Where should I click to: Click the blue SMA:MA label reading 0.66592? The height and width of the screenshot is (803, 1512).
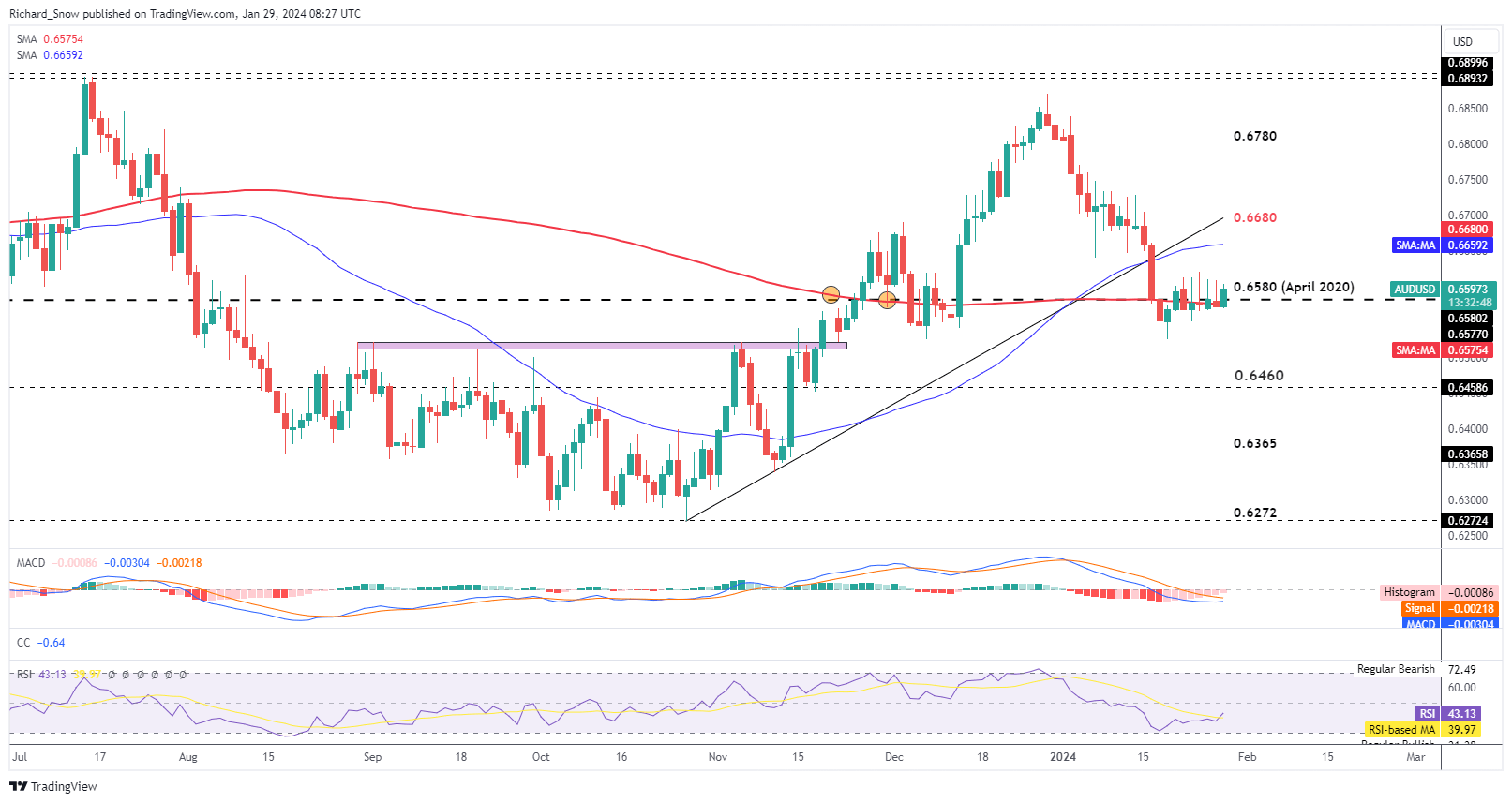1415,245
